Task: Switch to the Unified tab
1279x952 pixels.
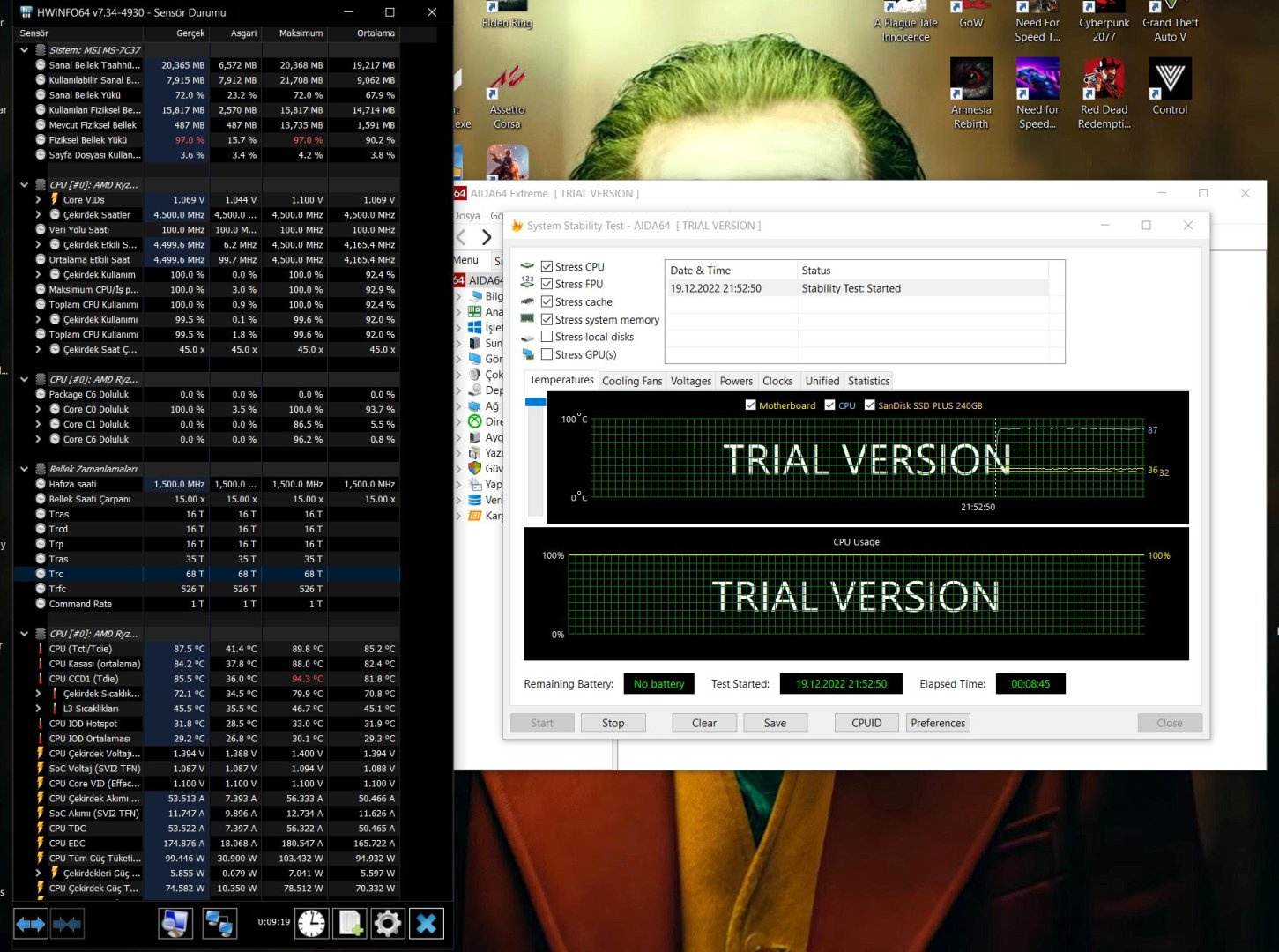Action: pyautogui.click(x=822, y=381)
